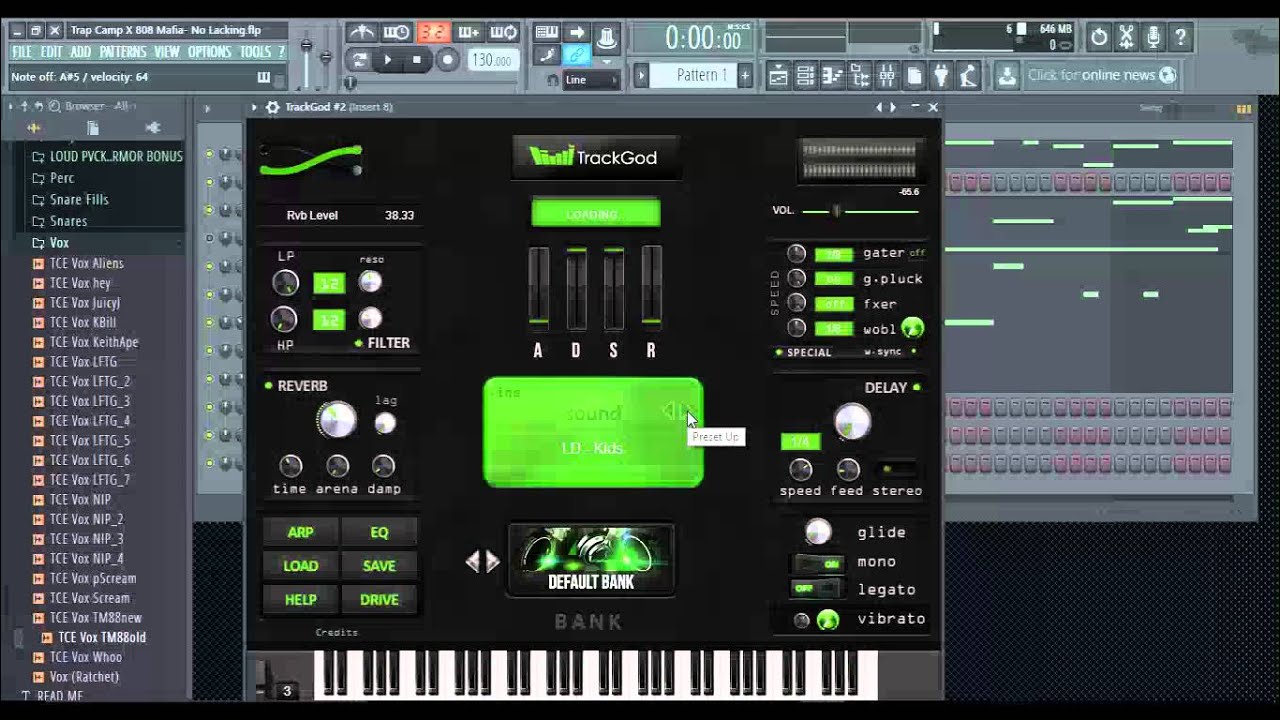This screenshot has width=1280, height=720.
Task: Open the Mixer from the FL Studio toolbar
Action: 887,76
